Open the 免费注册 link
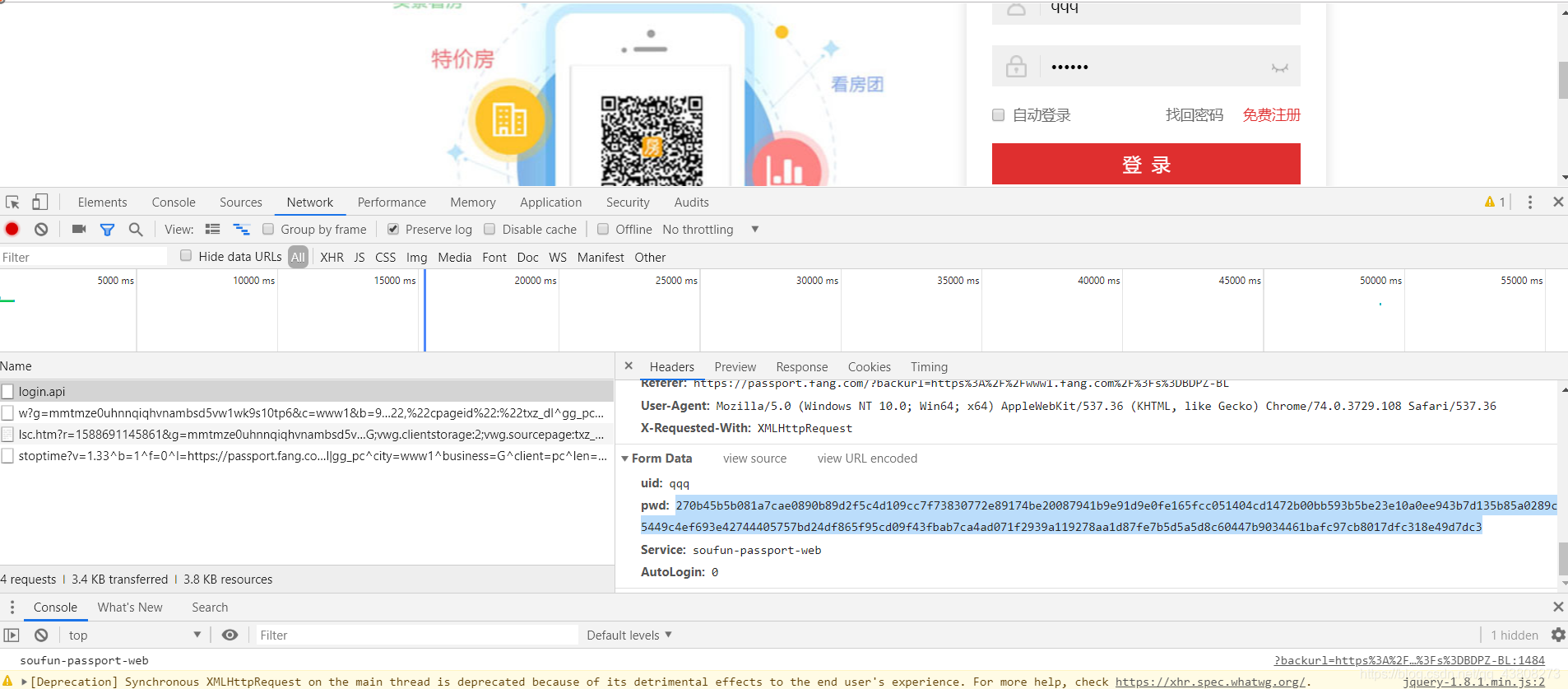Viewport: 1568px width, 689px height. (x=1272, y=115)
